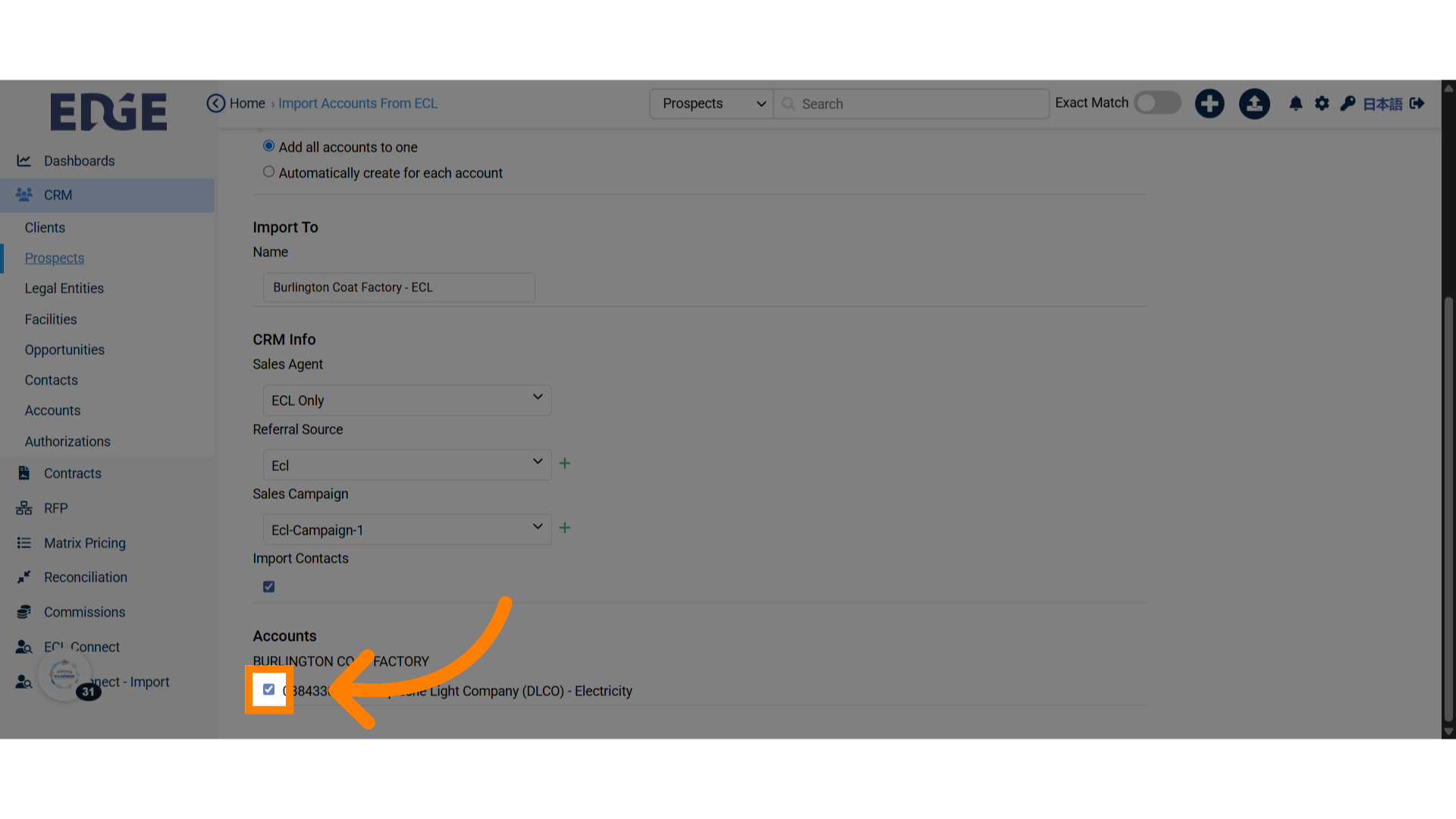
Task: Click 'Import Accounts From ECL' breadcrumb
Action: [x=358, y=103]
